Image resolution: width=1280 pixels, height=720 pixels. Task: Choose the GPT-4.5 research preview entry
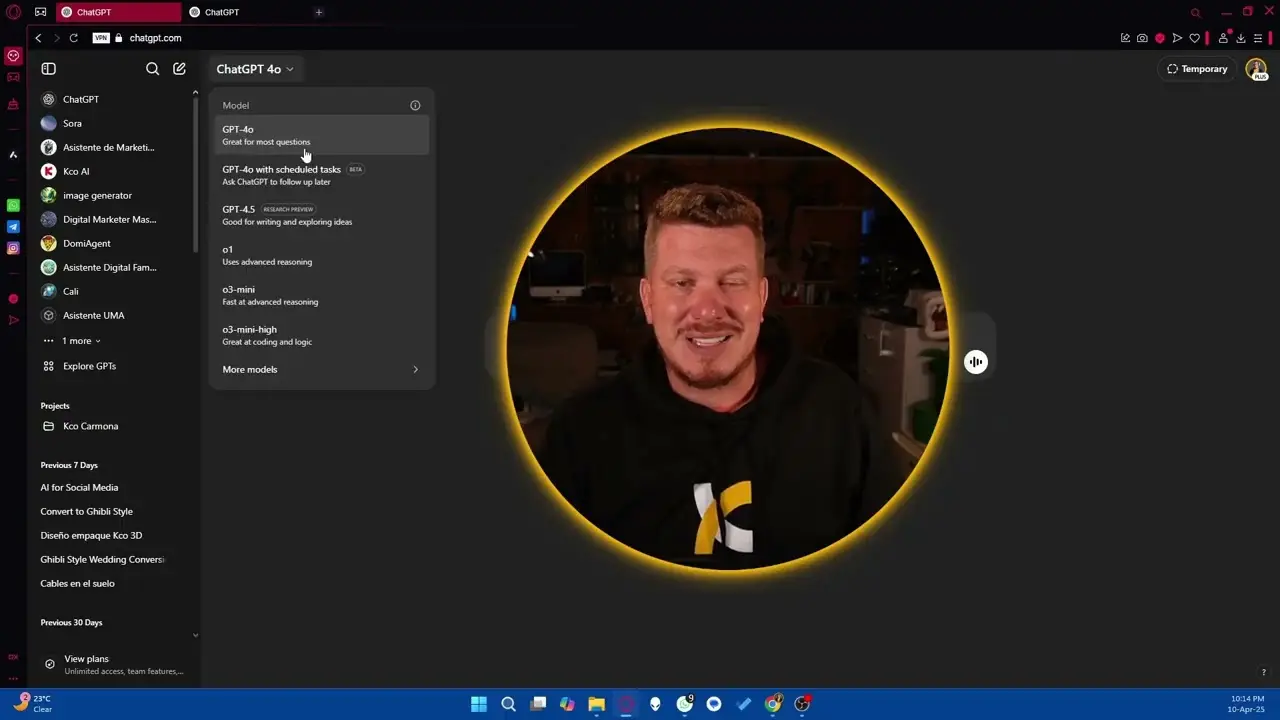(x=322, y=215)
